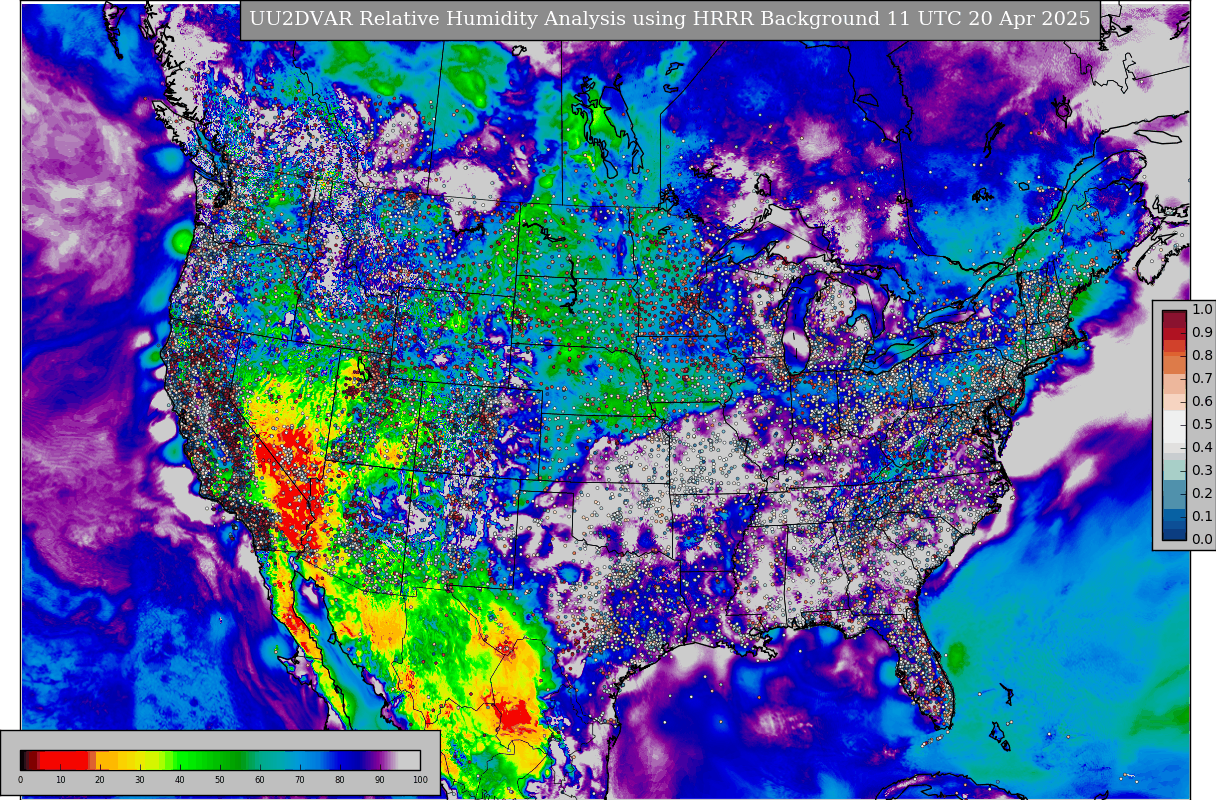Click the 40 tick label on humidity scale
Viewport: 1216px width, 800px height.
click(180, 780)
